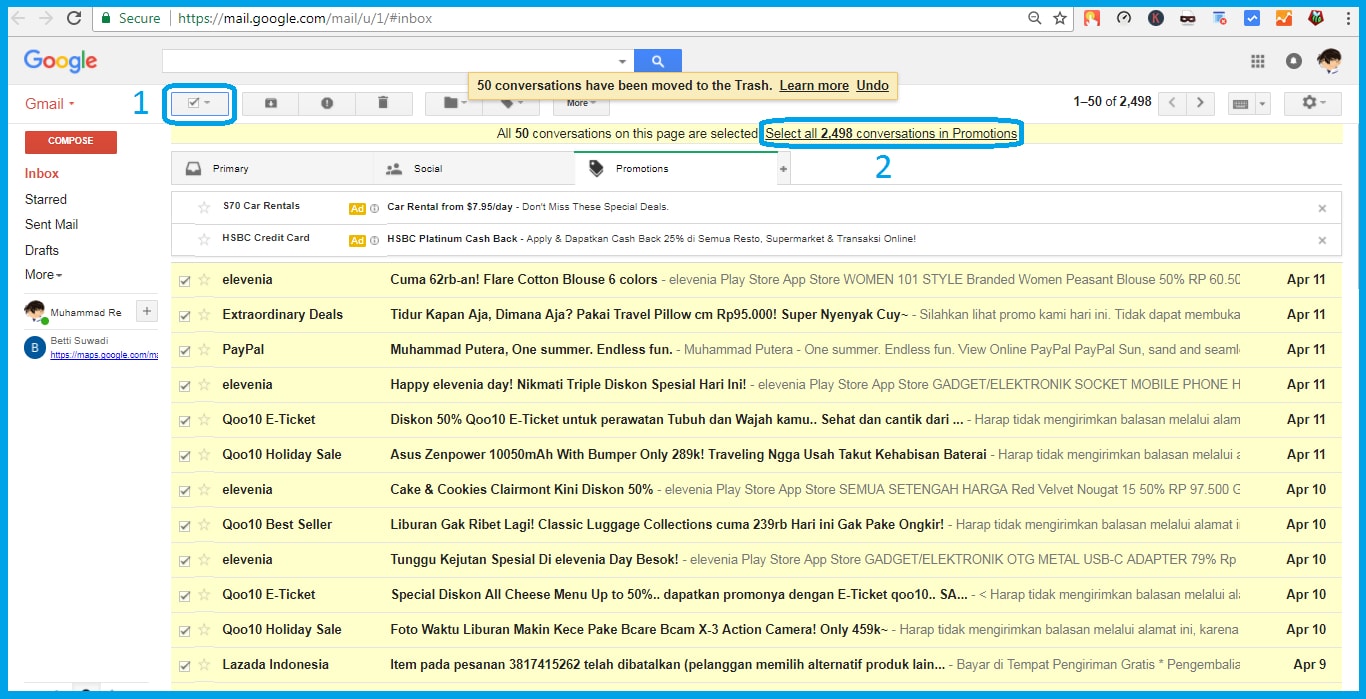
Task: Open the Gmail product switcher dropdown
Action: point(50,104)
